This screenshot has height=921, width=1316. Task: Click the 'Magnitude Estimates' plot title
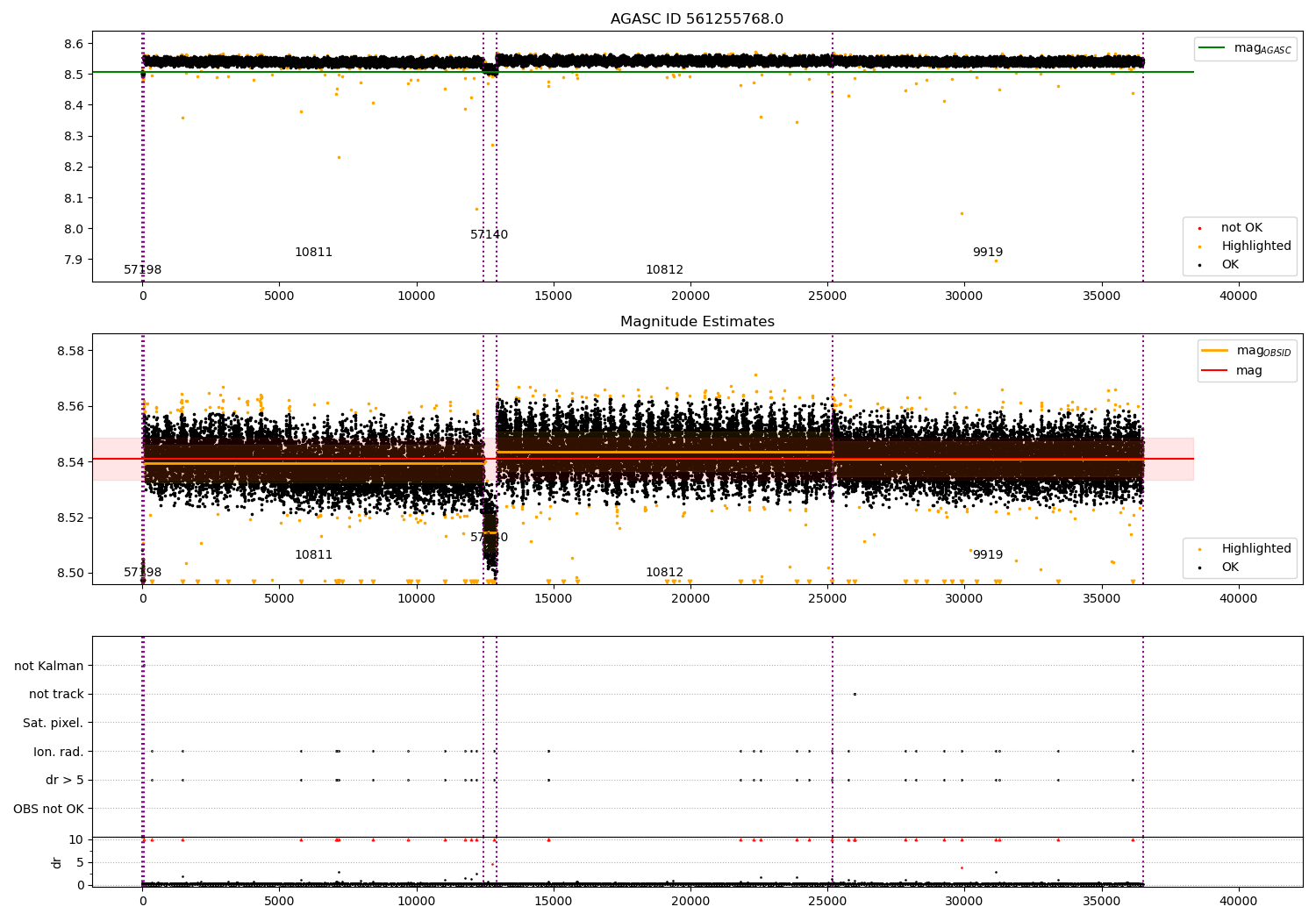[x=697, y=322]
